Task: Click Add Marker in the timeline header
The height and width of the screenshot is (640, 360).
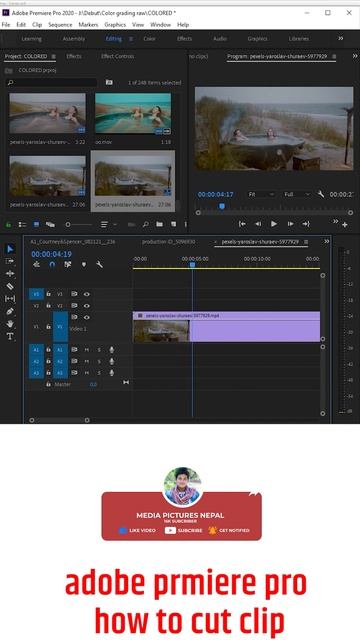Action: (x=84, y=264)
